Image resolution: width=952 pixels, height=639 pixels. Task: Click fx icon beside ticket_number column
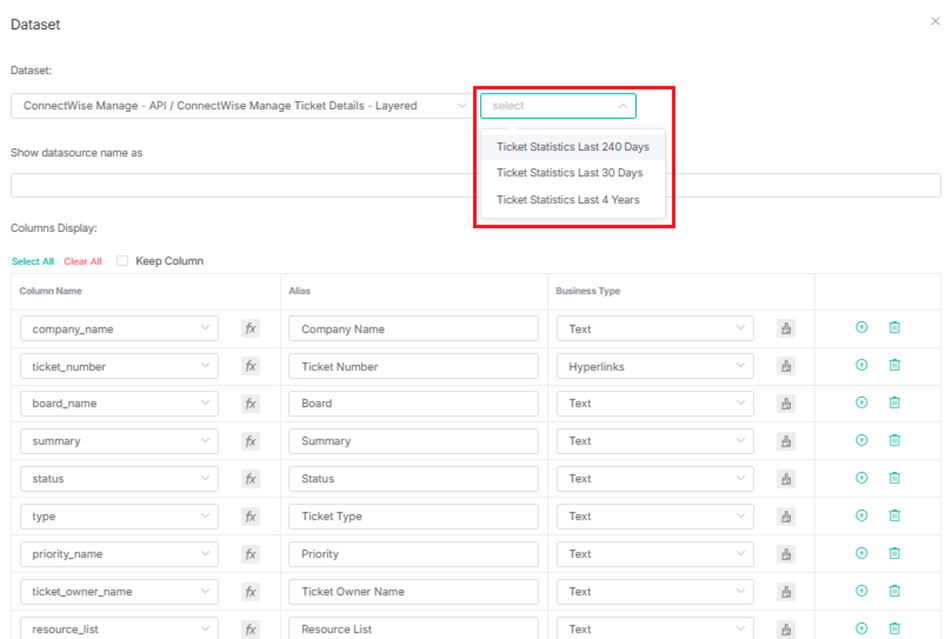pyautogui.click(x=250, y=366)
